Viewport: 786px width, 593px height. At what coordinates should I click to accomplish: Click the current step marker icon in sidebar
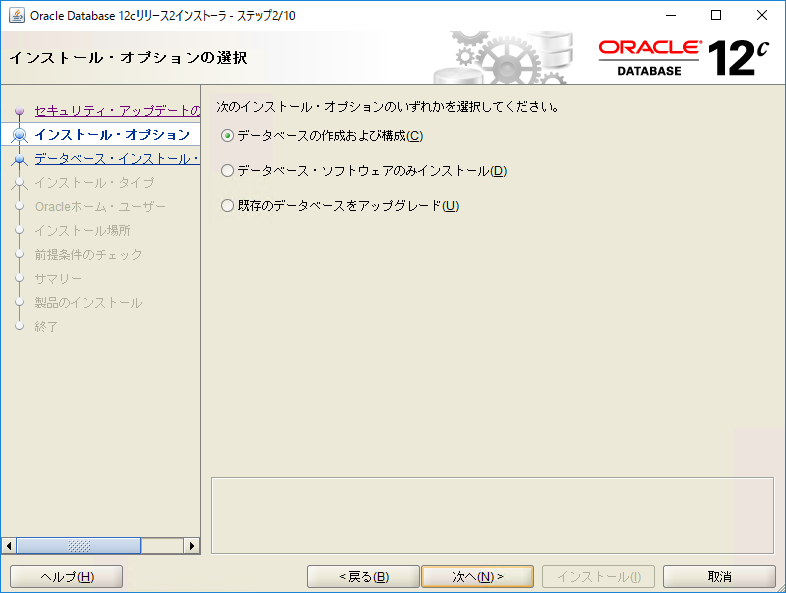pos(20,135)
